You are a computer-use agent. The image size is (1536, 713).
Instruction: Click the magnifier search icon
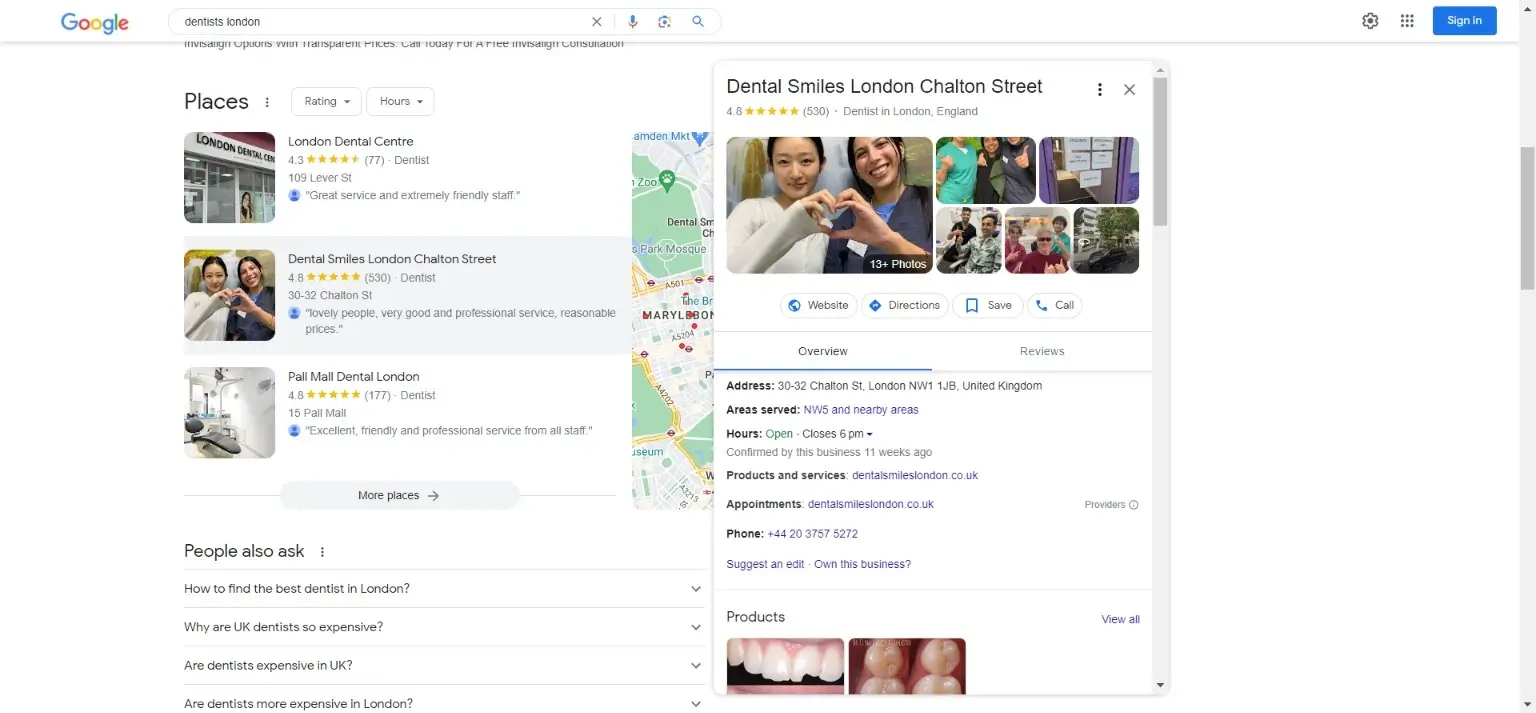pos(698,21)
